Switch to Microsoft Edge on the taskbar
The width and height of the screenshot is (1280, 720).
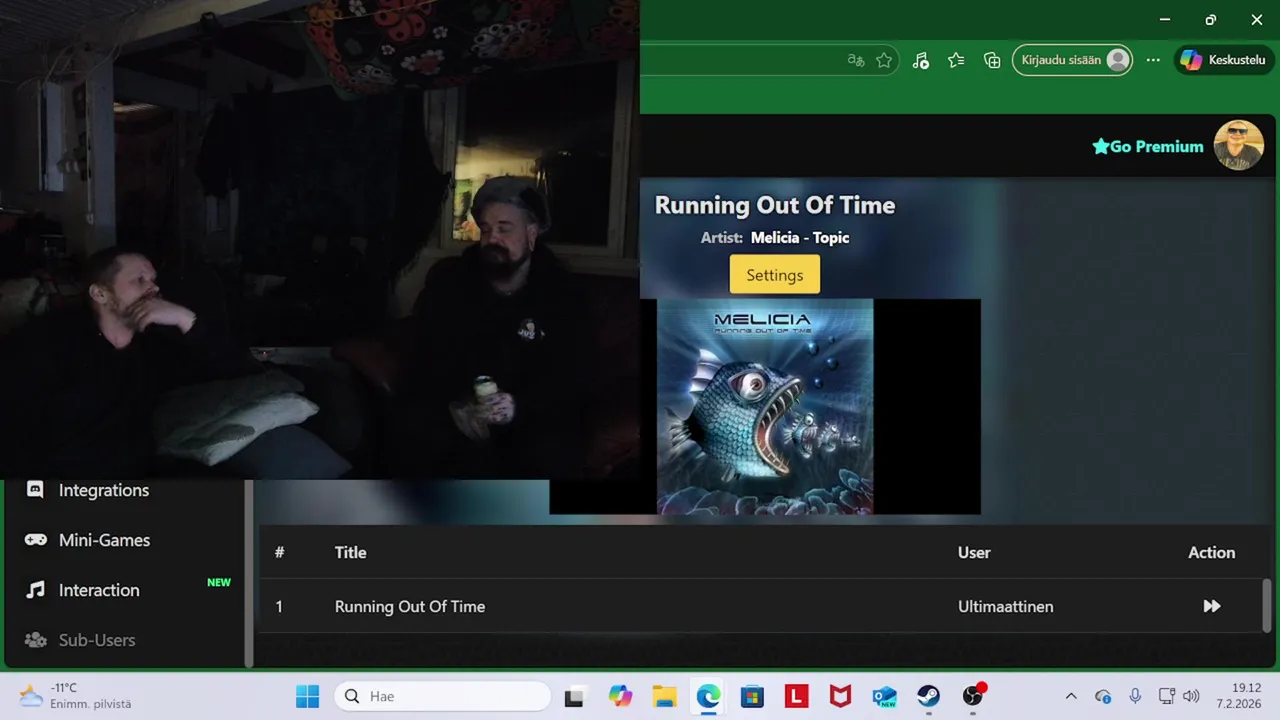708,696
